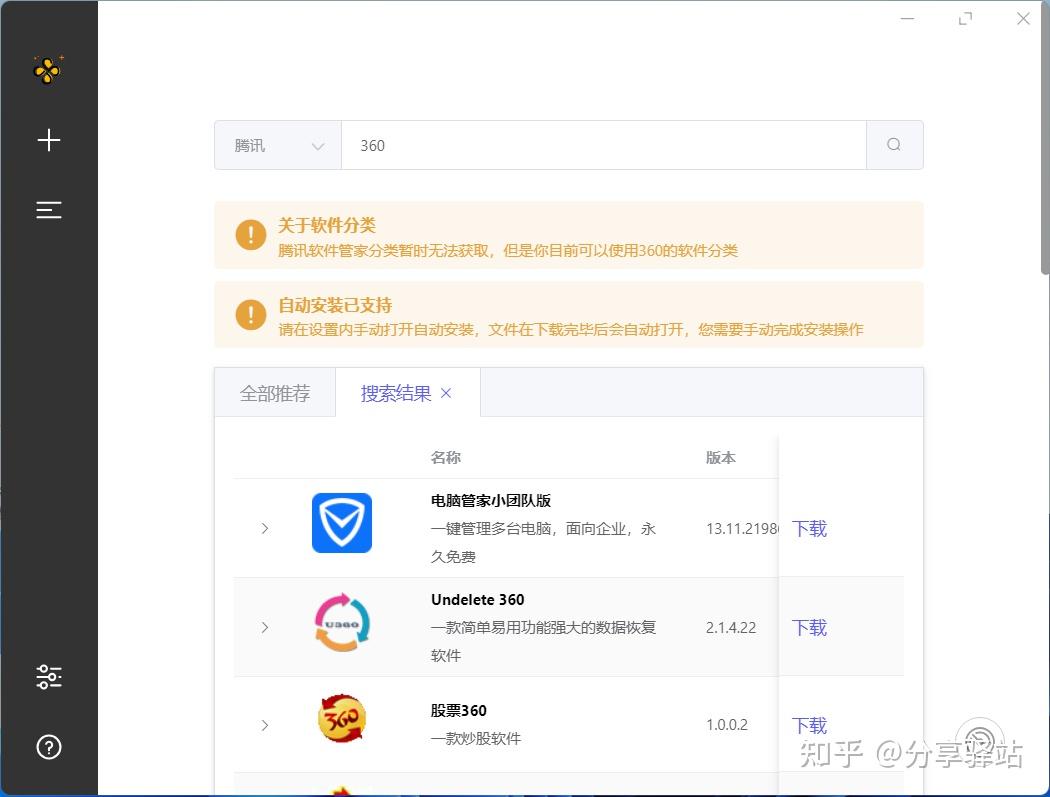
Task: Click the 电脑管家小团队版 title text
Action: pos(491,500)
